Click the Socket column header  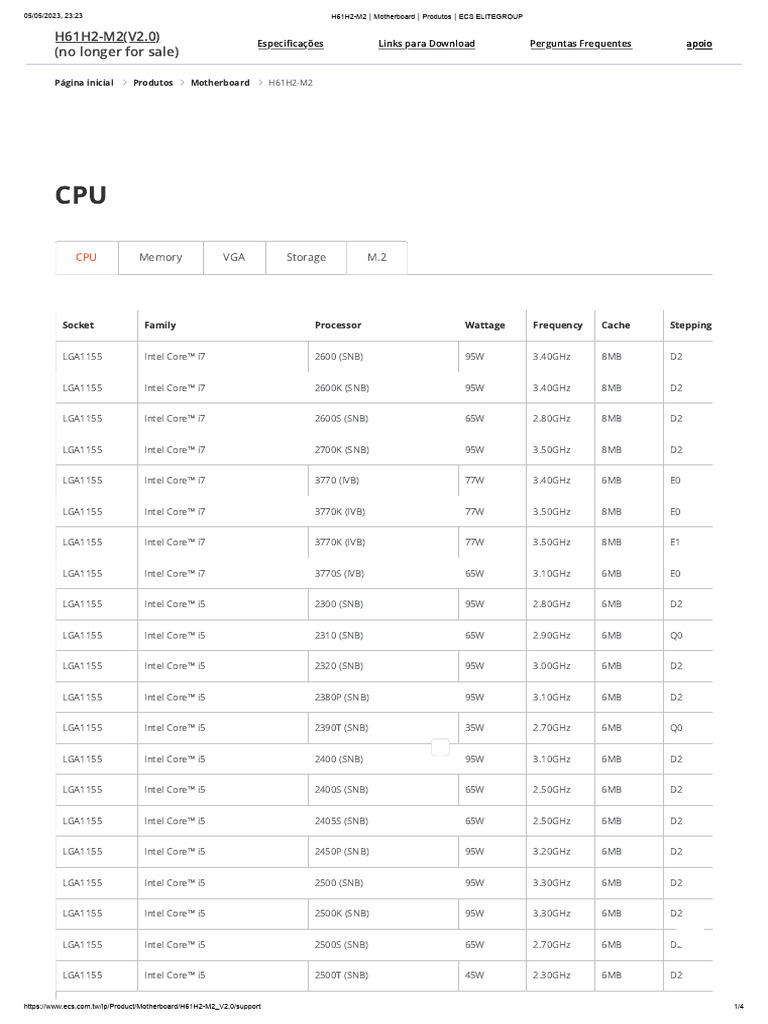click(78, 325)
